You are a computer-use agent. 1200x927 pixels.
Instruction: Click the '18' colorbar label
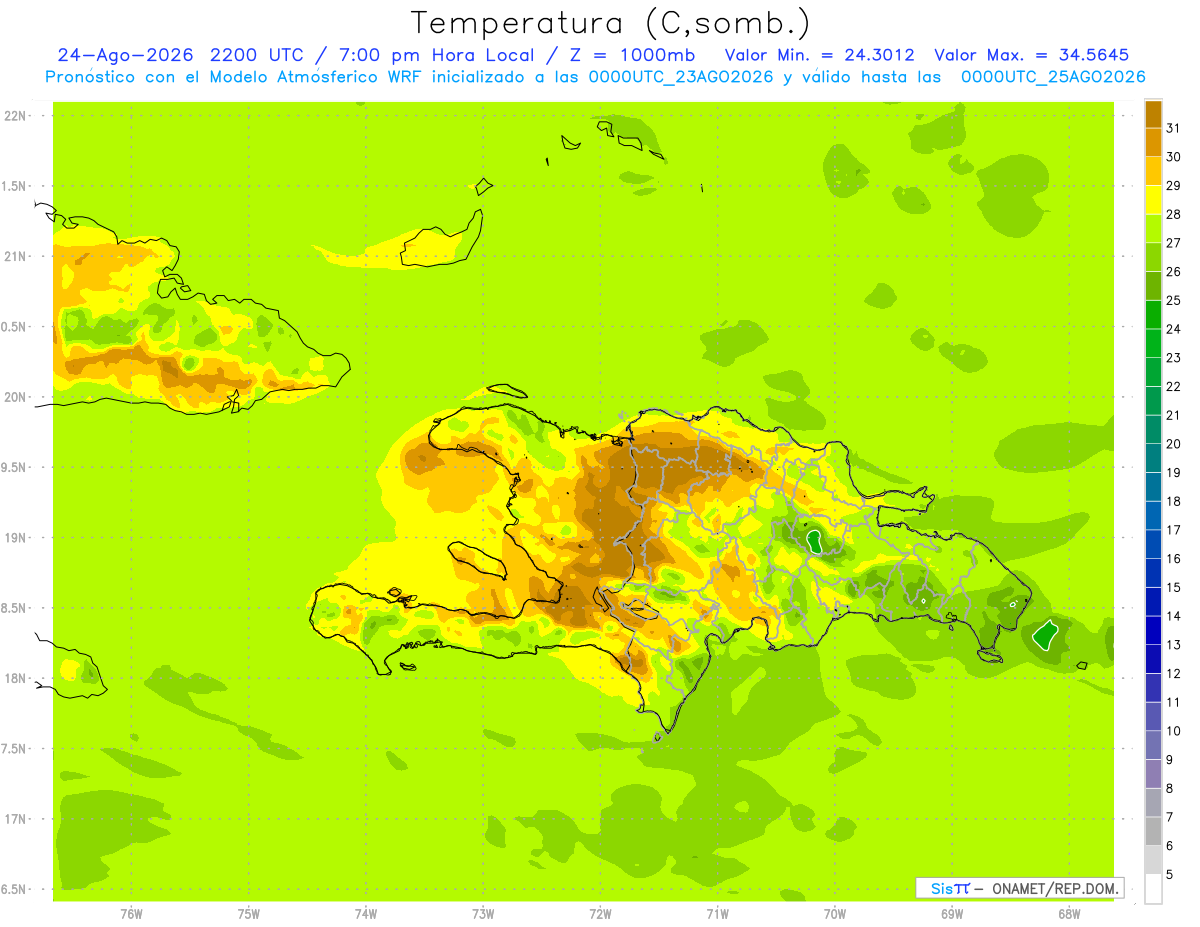tap(1174, 501)
